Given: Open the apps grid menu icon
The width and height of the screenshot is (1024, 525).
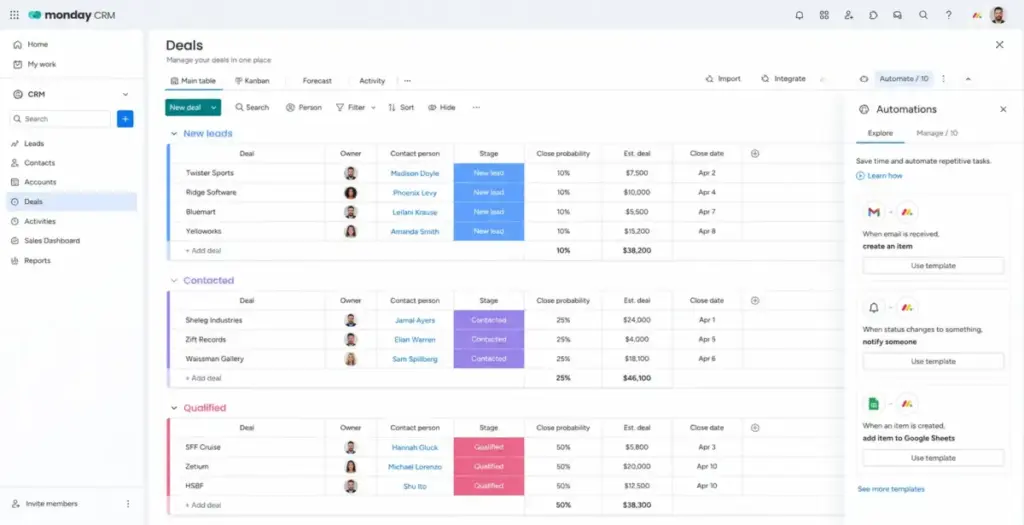Looking at the screenshot, I should [14, 15].
